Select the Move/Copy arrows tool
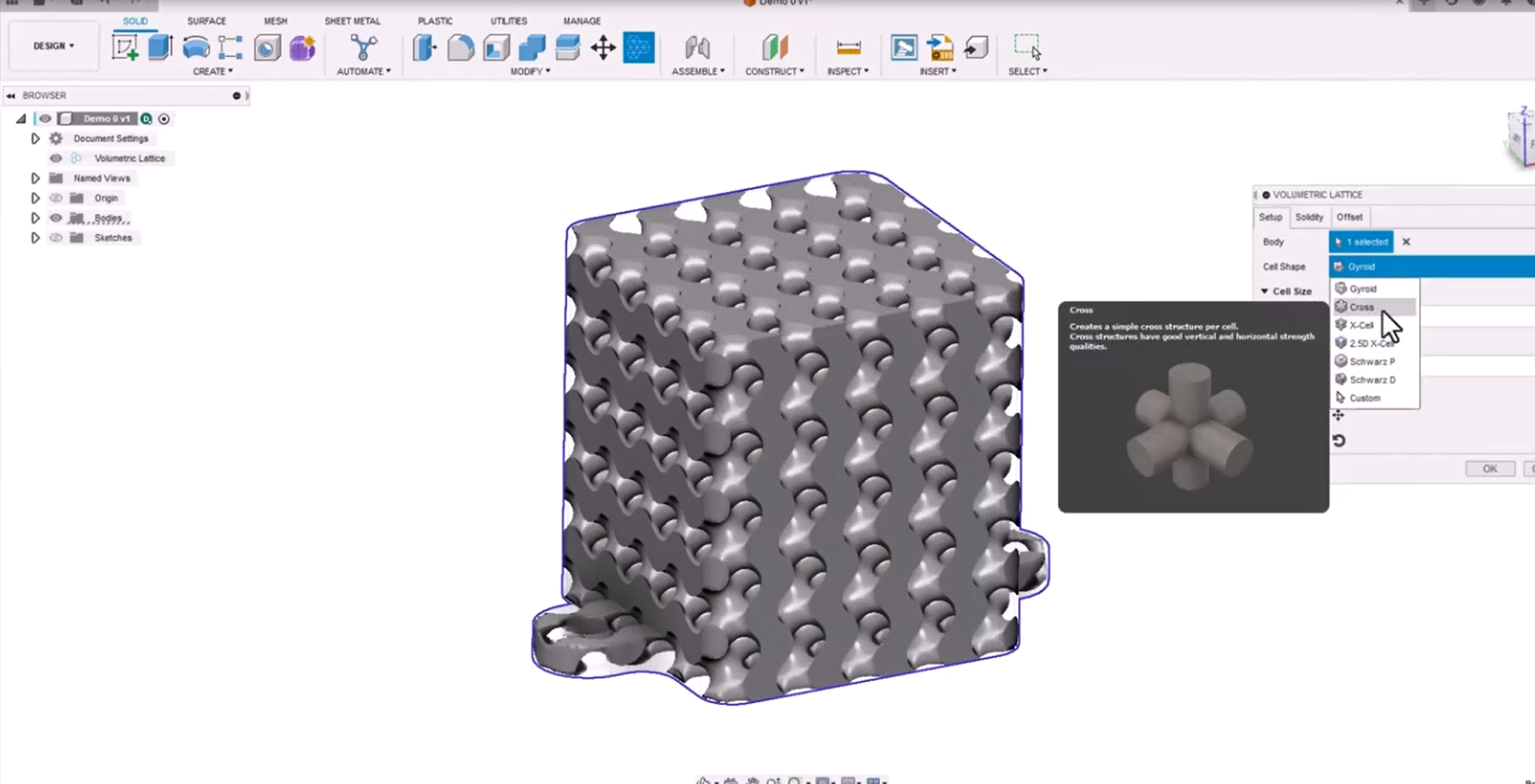Viewport: 1535px width, 784px height. click(x=603, y=47)
